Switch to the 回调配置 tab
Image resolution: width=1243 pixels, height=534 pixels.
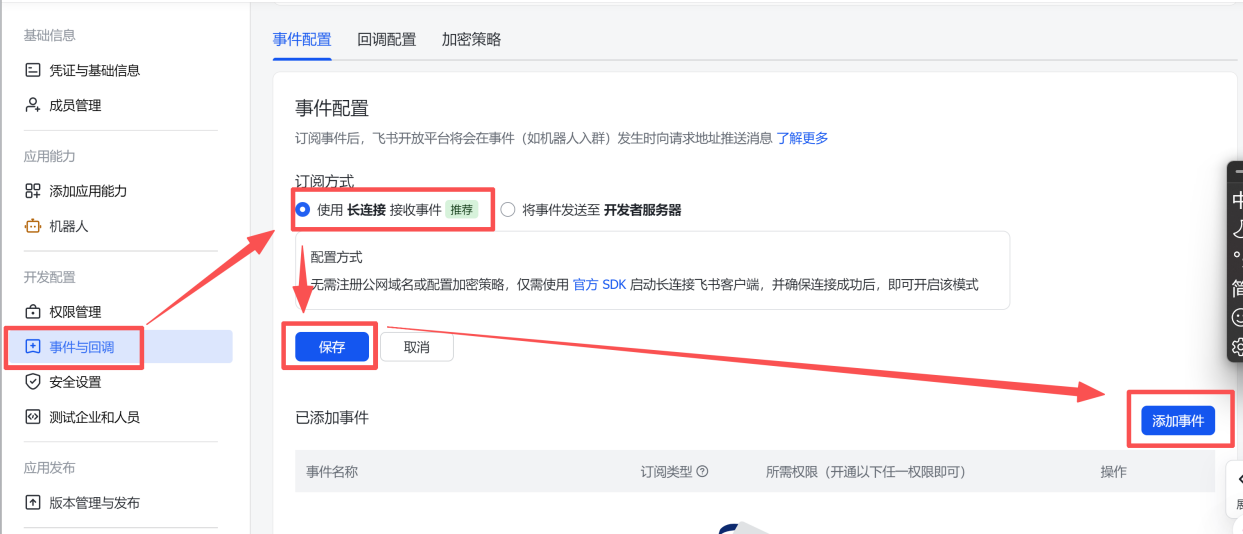[387, 40]
